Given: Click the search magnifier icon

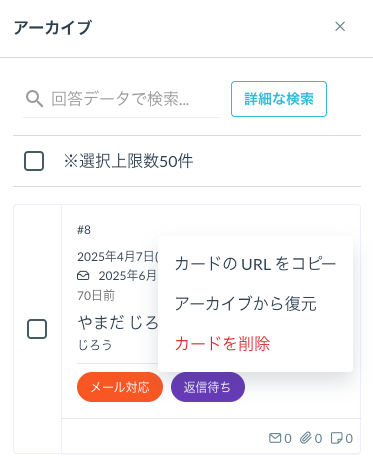Looking at the screenshot, I should (34, 99).
